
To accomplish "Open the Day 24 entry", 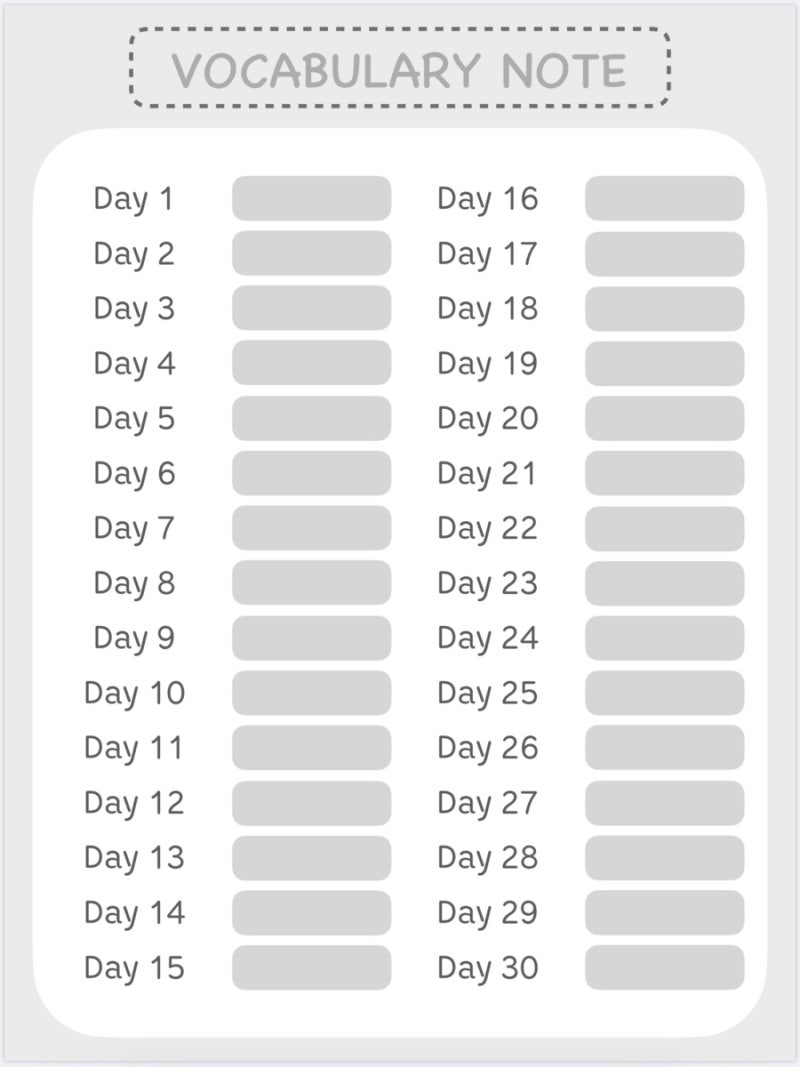I will point(488,638).
